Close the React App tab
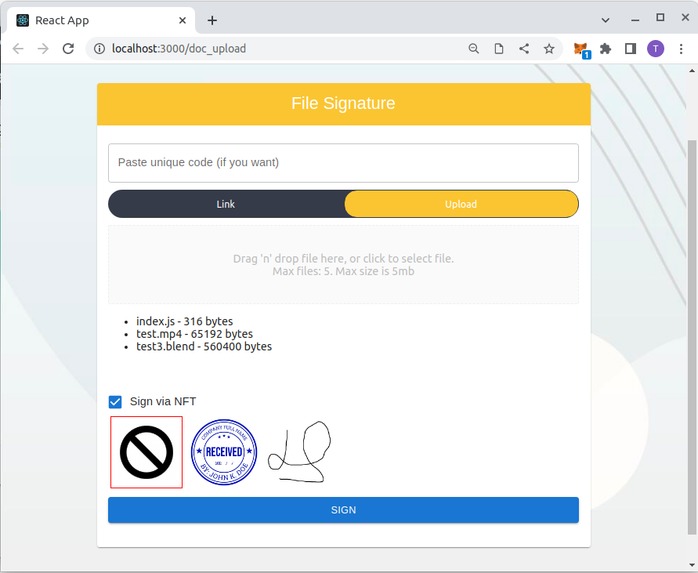This screenshot has height=573, width=698. tap(183, 20)
